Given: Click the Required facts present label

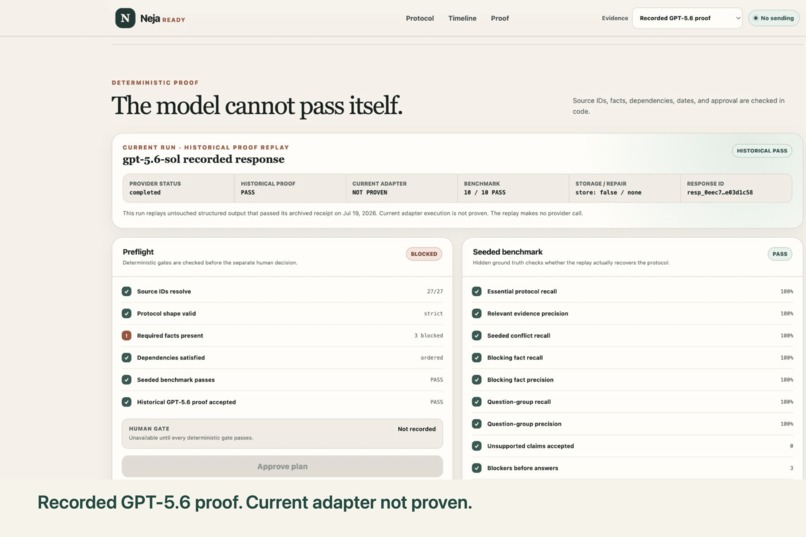Looking at the screenshot, I should click(x=170, y=336).
